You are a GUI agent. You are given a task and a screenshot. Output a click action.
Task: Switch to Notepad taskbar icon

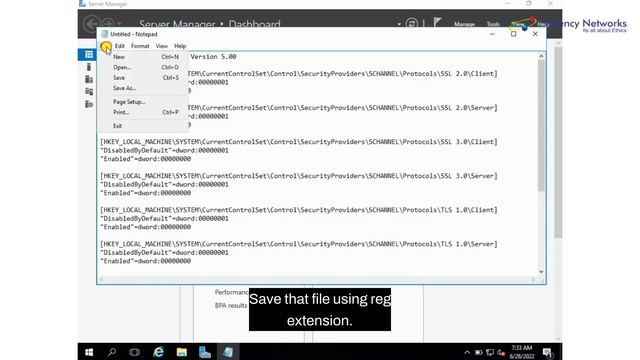(228, 352)
